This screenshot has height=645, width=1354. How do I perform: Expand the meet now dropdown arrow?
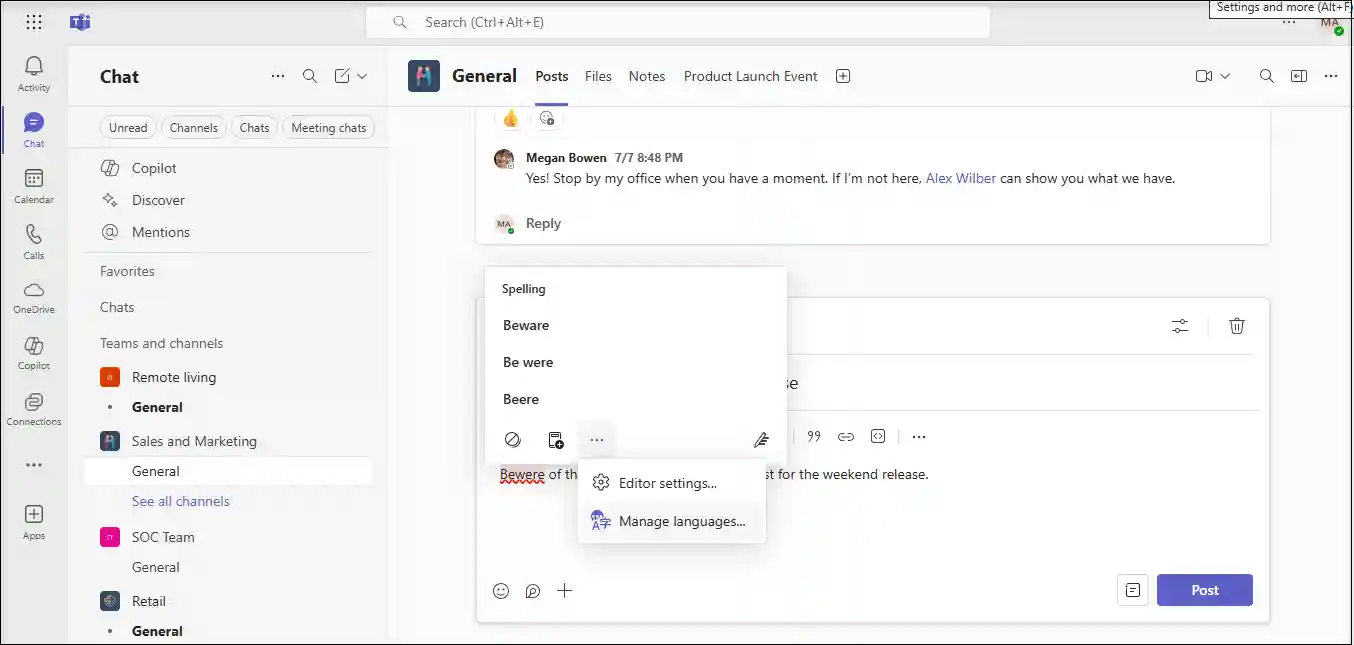point(1225,76)
